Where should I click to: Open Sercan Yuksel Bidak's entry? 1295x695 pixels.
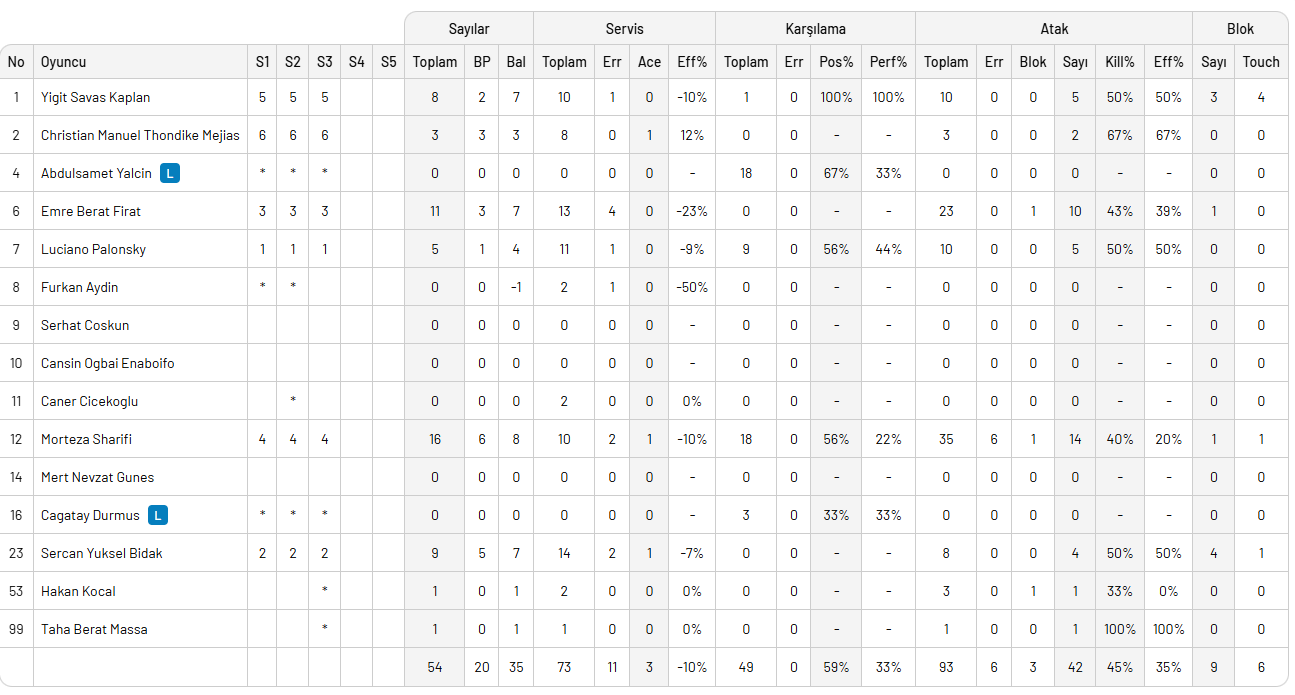coord(101,554)
